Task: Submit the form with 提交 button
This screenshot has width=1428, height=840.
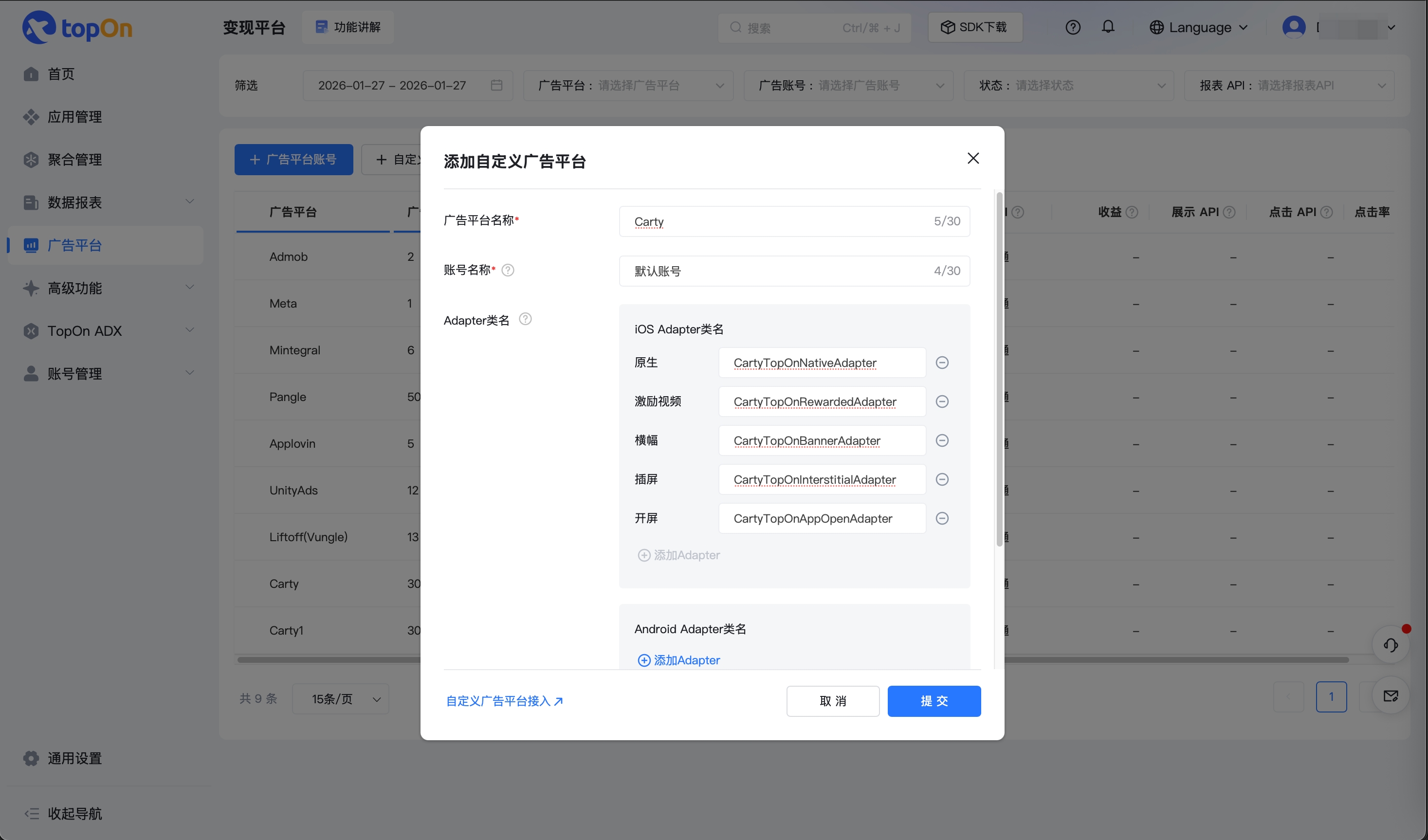Action: (x=934, y=701)
